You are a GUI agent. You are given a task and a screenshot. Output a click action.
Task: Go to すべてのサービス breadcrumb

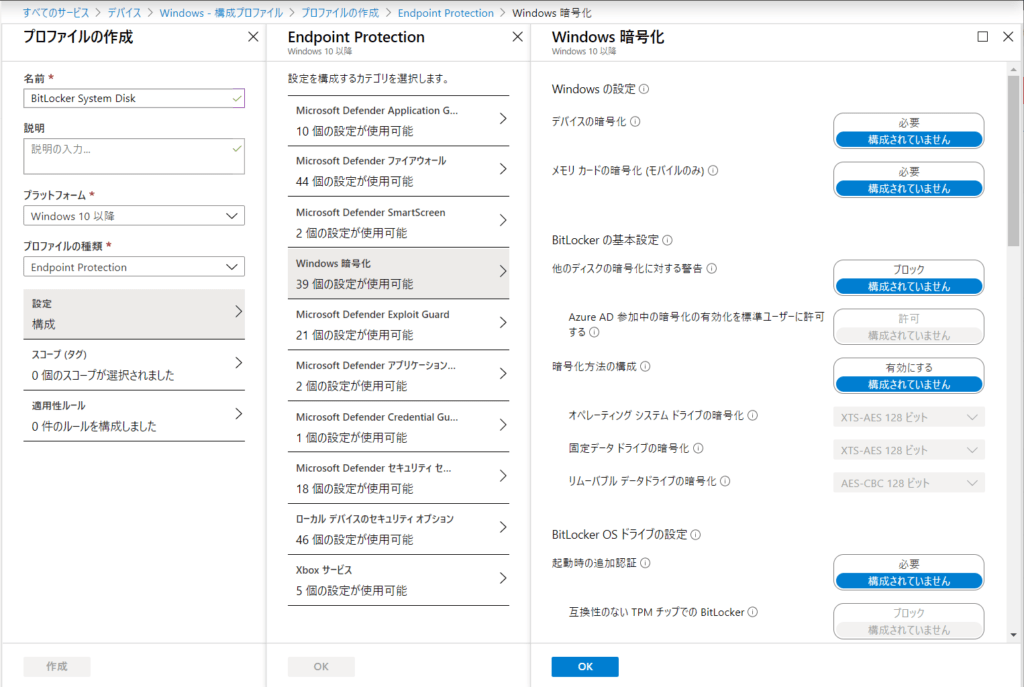pos(56,13)
